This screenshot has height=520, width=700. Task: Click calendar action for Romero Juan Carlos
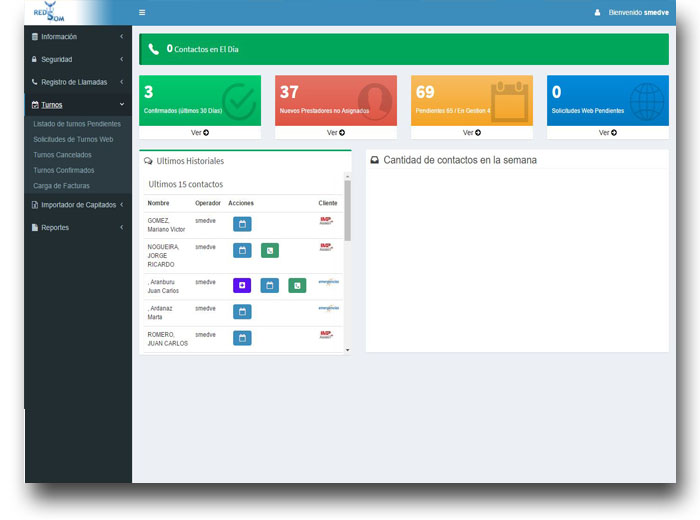[242, 338]
